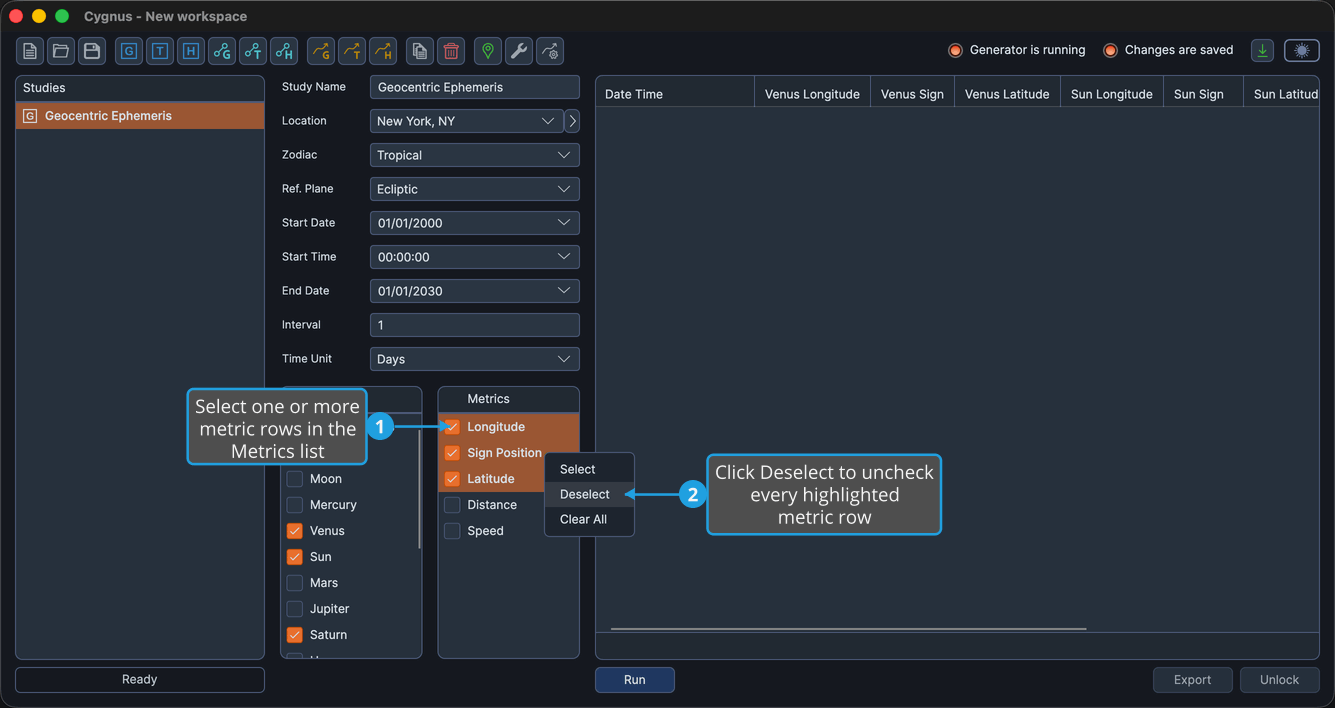Click the Study Name input field
1335x708 pixels.
474,87
